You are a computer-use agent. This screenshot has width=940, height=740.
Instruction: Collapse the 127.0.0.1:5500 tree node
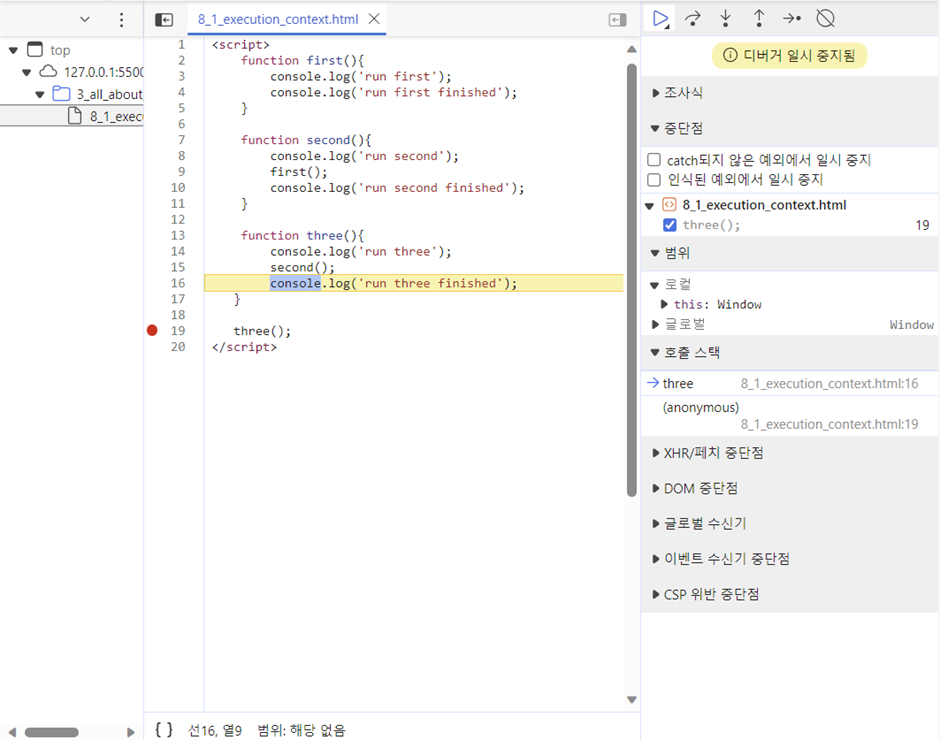(x=26, y=73)
